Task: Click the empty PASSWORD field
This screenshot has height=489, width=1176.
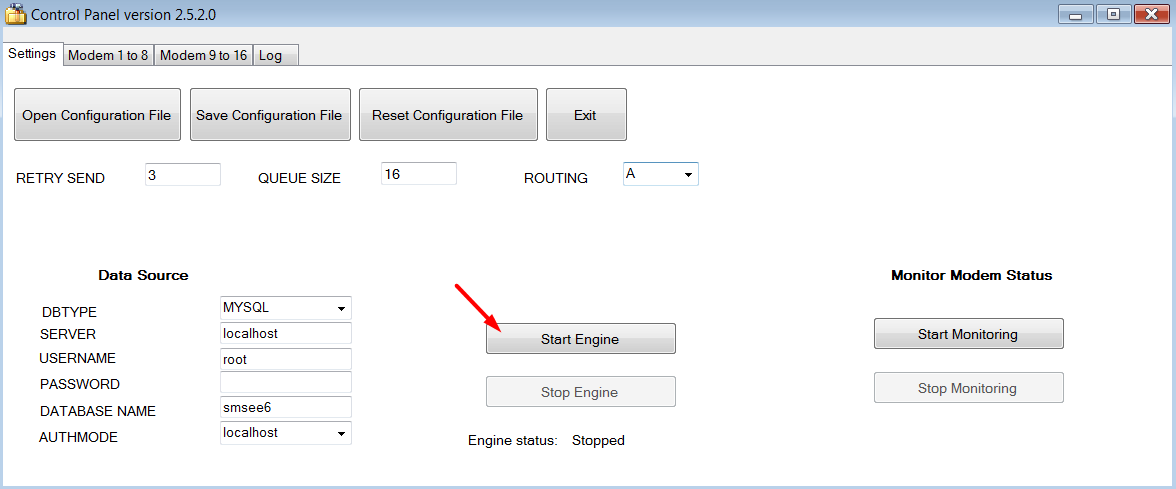Action: [285, 383]
